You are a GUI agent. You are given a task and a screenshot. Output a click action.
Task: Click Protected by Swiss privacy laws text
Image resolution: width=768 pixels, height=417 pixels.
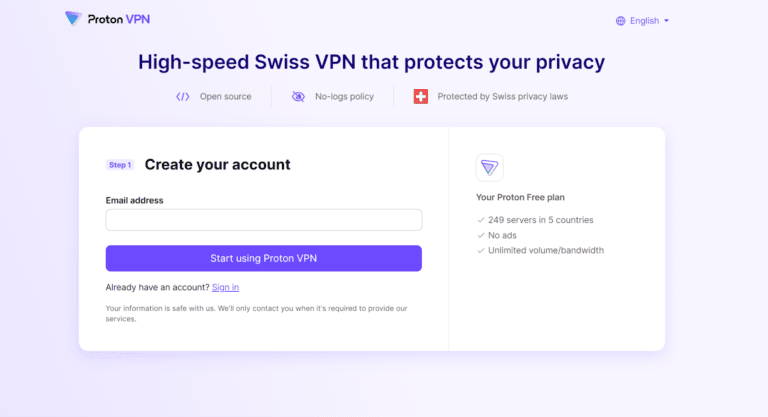(x=502, y=97)
